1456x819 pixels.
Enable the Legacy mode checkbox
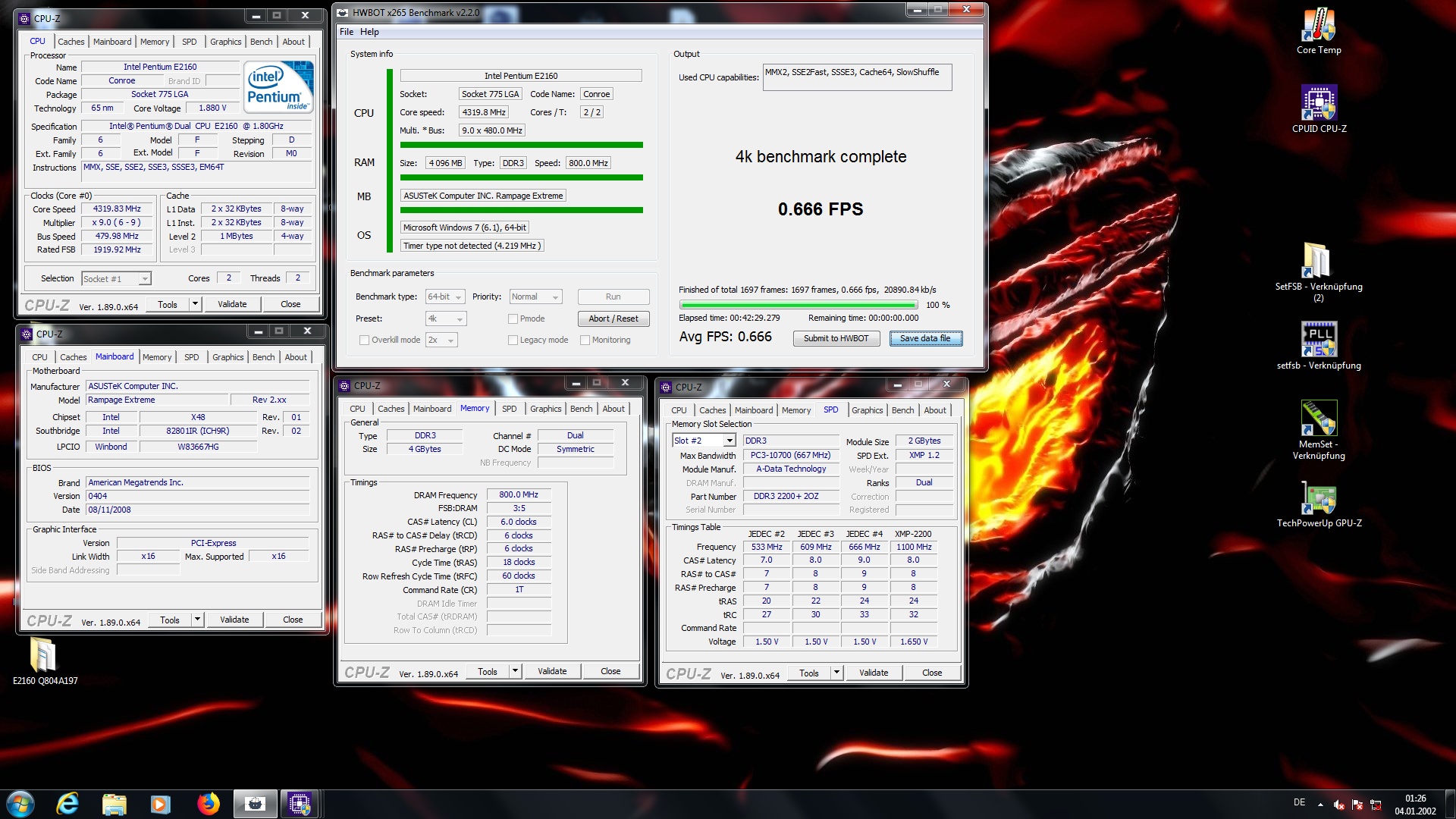tap(513, 340)
